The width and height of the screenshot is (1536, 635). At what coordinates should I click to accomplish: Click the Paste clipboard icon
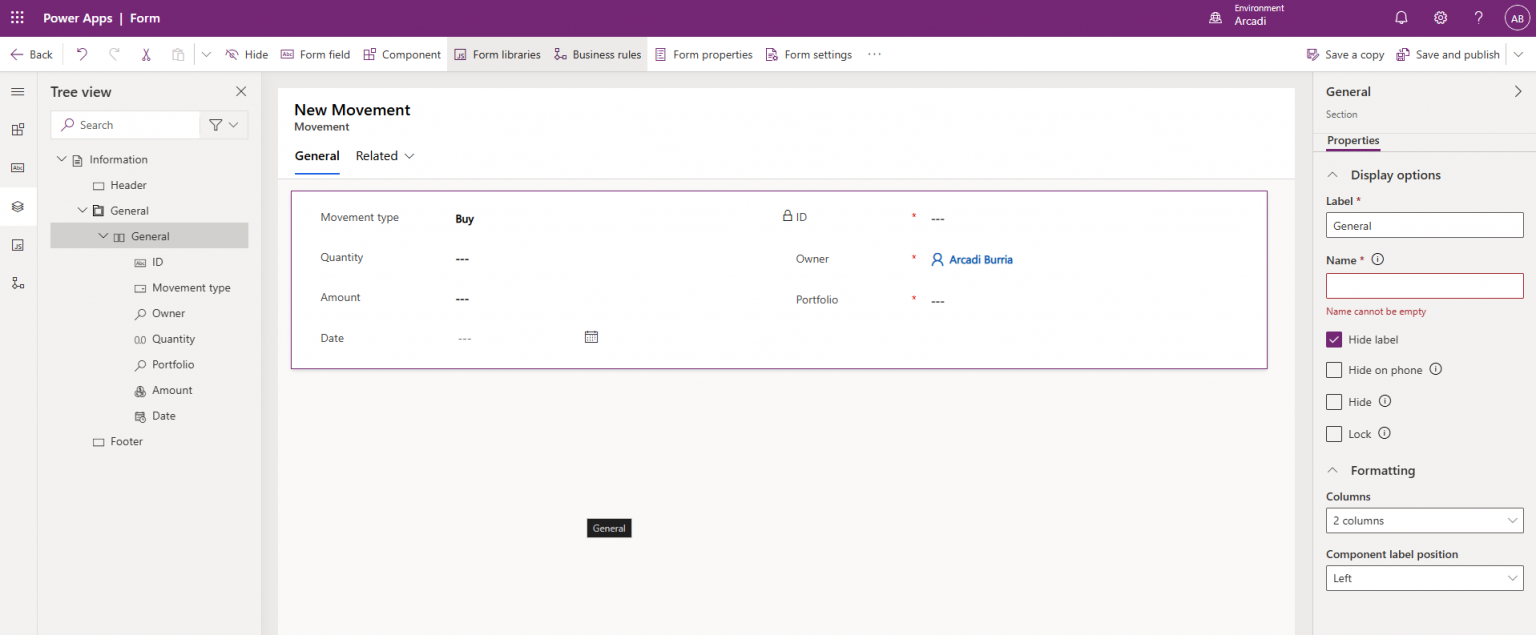coord(178,54)
